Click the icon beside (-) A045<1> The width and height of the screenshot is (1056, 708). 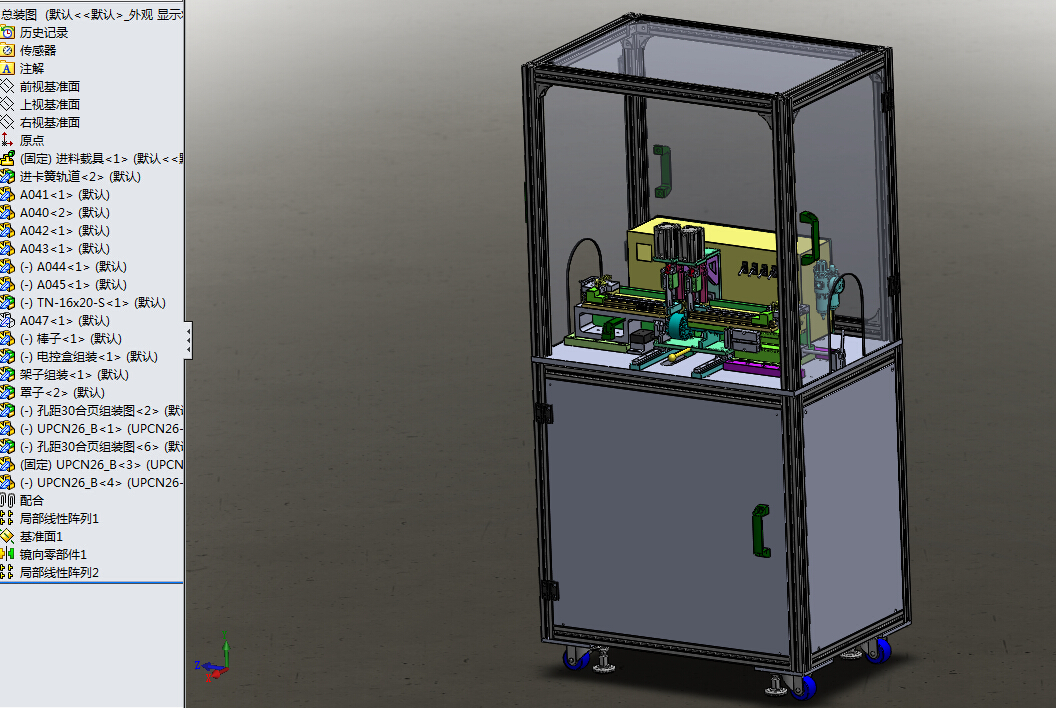(x=7, y=284)
